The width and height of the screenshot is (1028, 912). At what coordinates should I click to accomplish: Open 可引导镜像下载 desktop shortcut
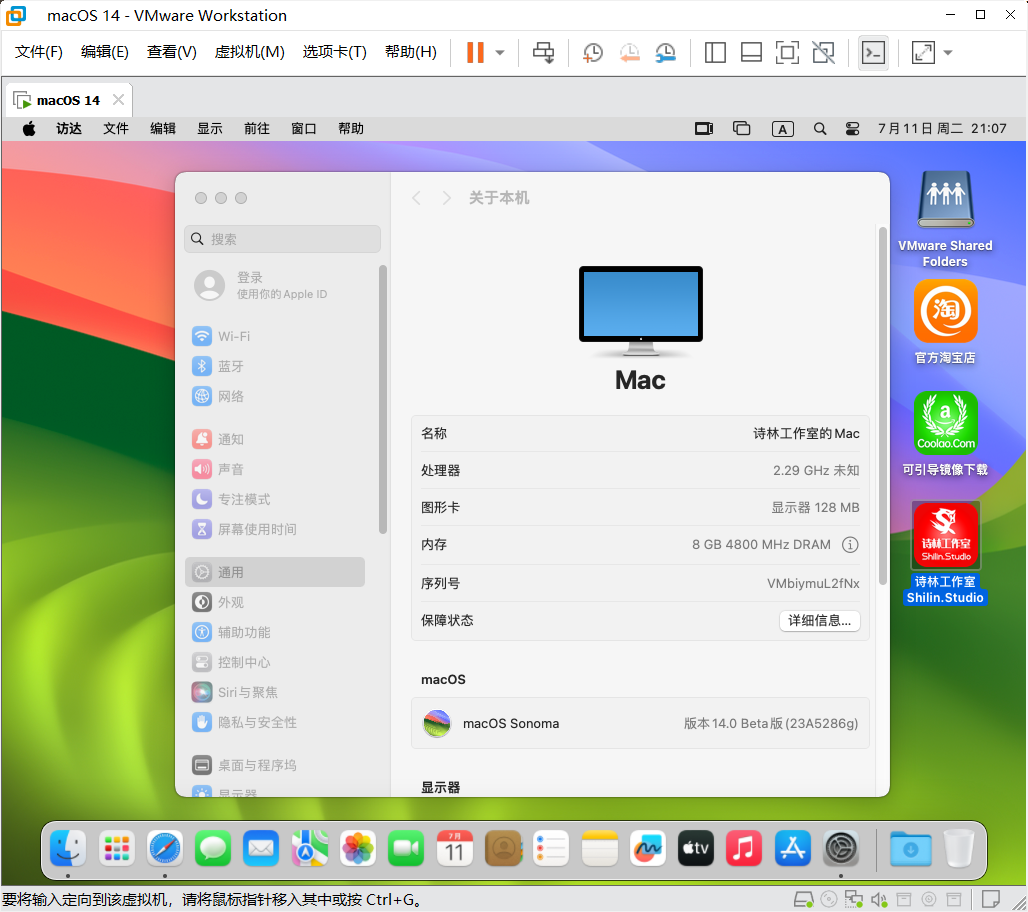[945, 433]
